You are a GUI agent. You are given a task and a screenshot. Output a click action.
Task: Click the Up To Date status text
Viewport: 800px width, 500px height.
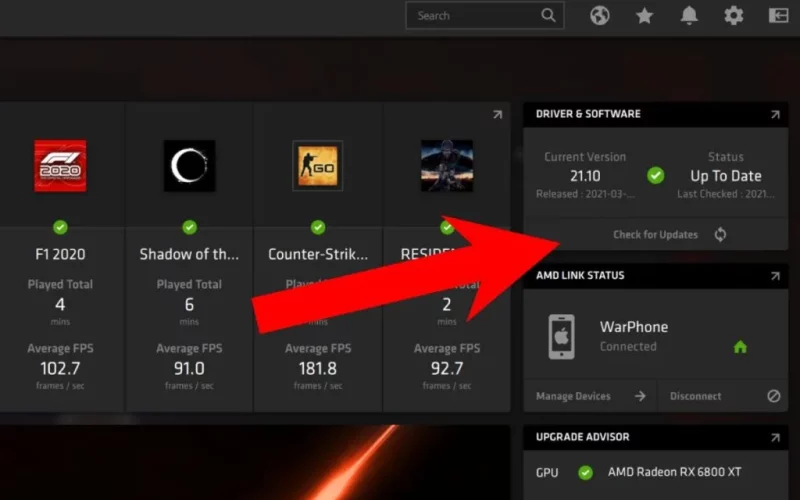coord(726,176)
